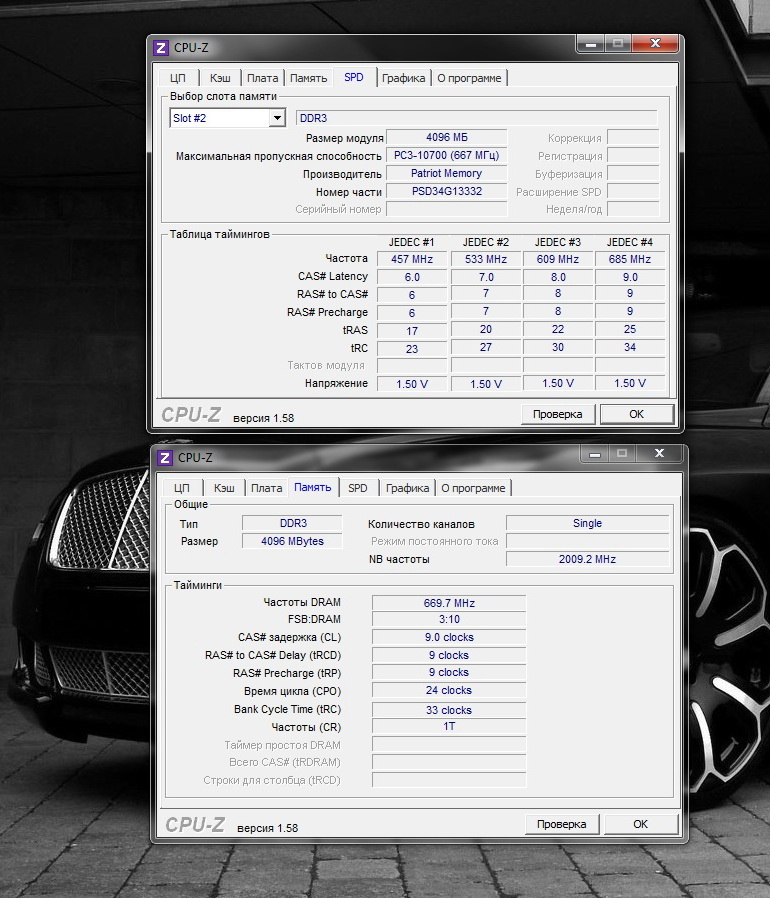Click OK in the window with JEDEC table

click(x=637, y=414)
